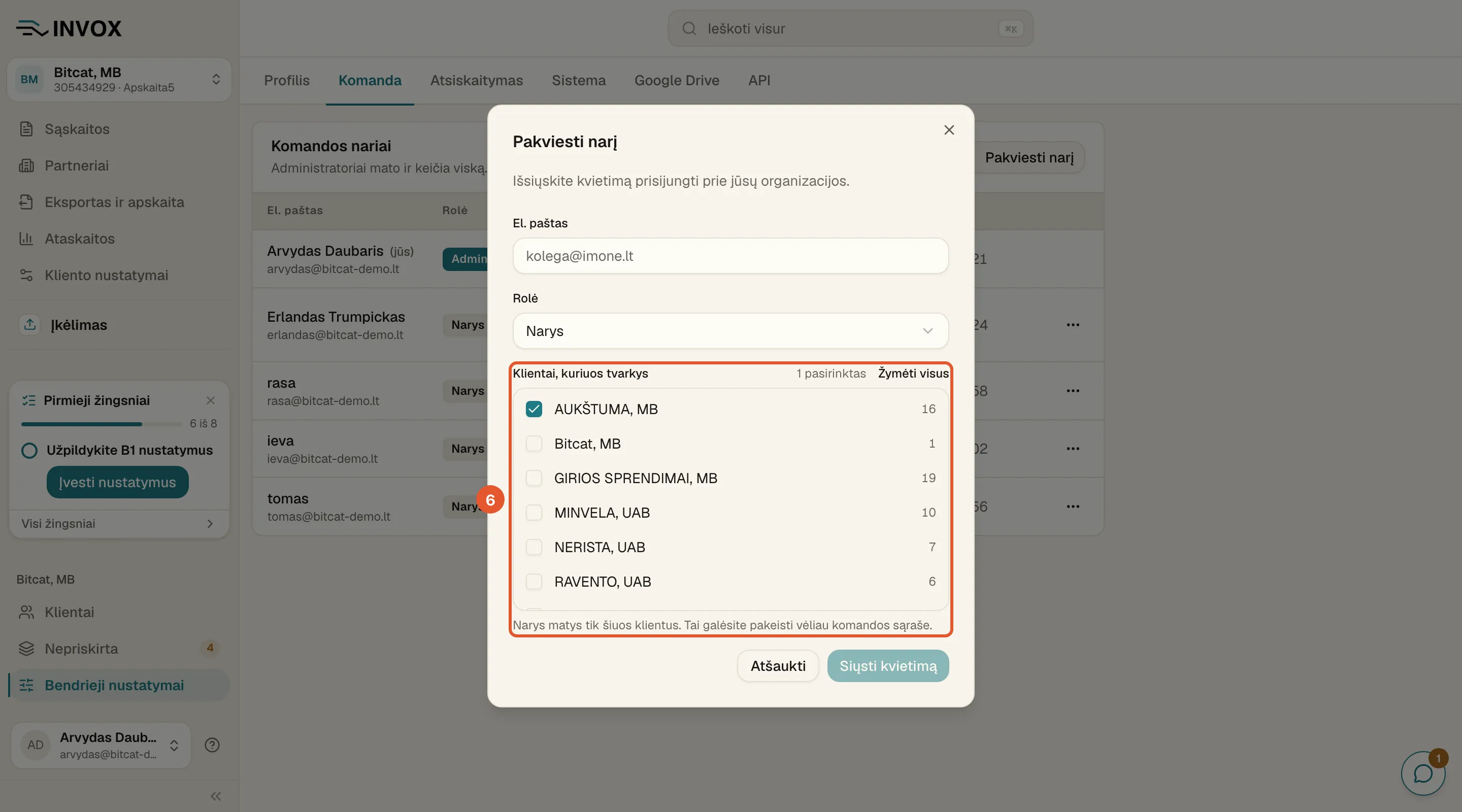Screen dimensions: 1462x812
Task: Click the Klientai people icon
Action: 26,612
